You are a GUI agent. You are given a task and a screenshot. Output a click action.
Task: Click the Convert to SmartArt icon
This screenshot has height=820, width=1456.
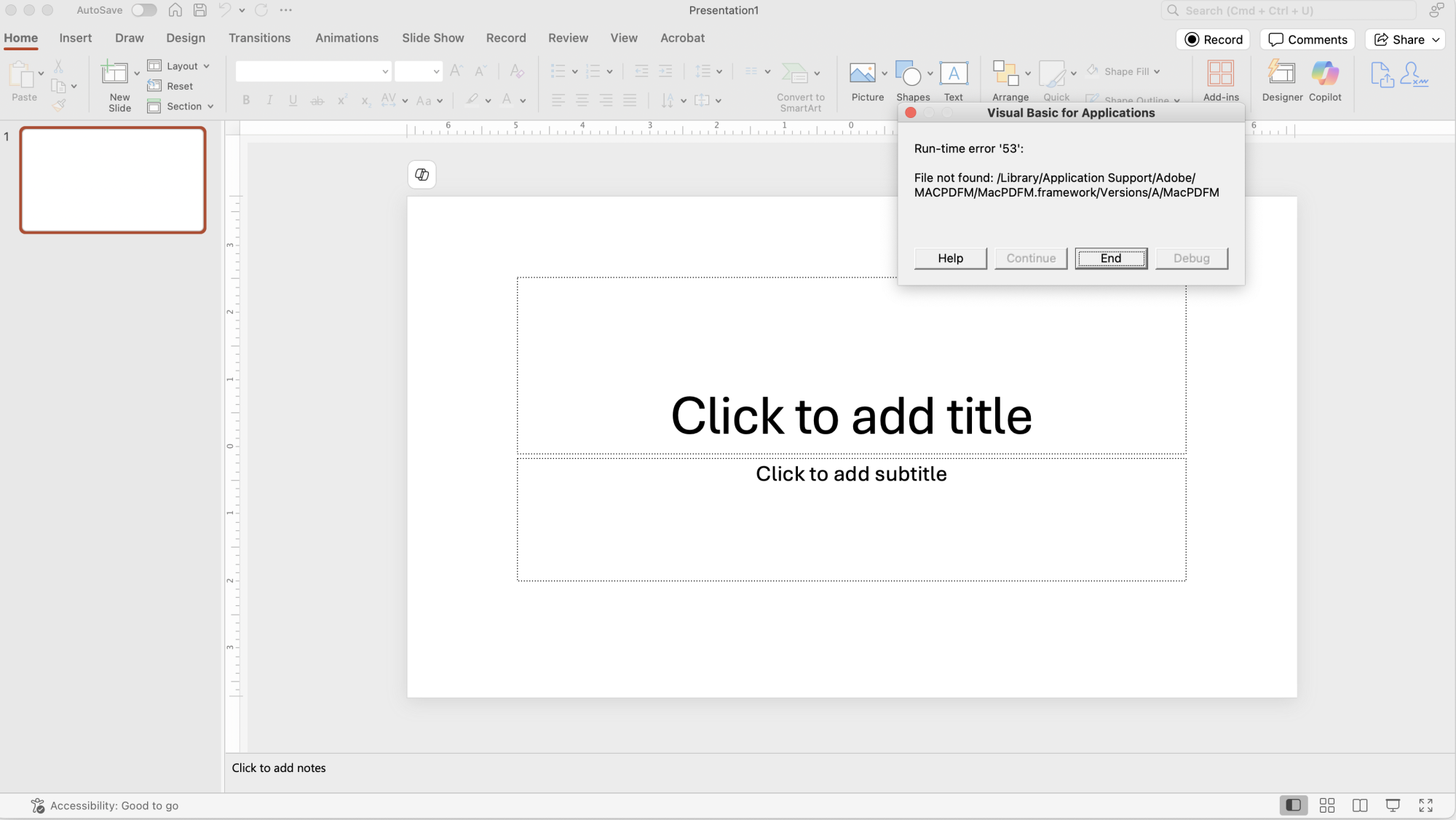794,73
